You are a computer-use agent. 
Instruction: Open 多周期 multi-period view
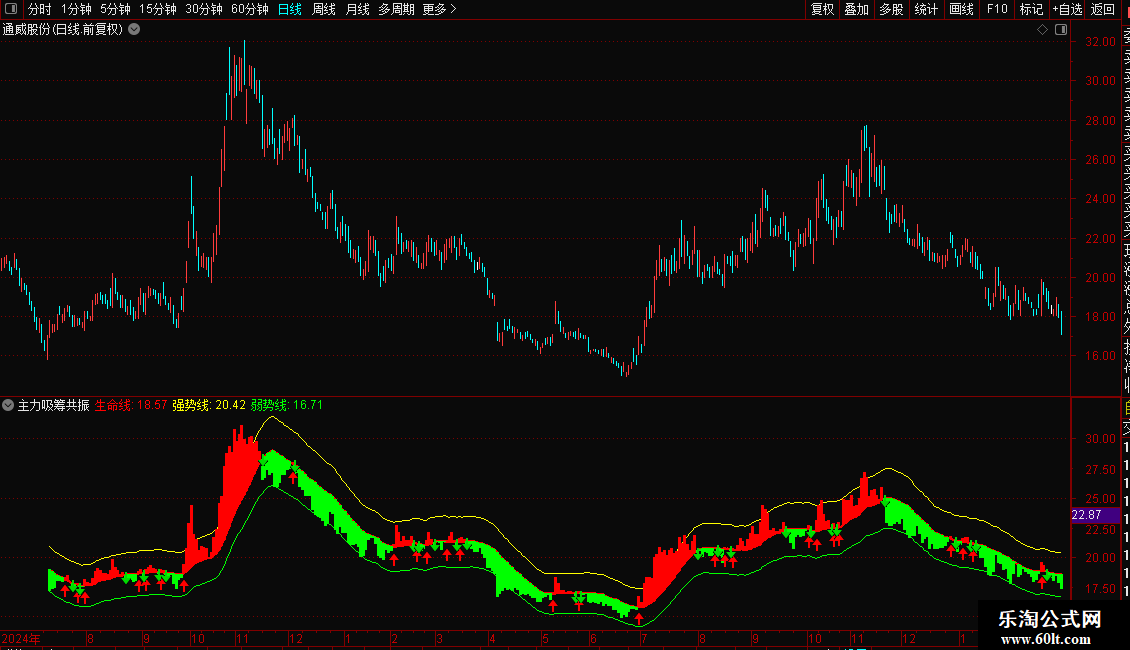click(x=396, y=9)
